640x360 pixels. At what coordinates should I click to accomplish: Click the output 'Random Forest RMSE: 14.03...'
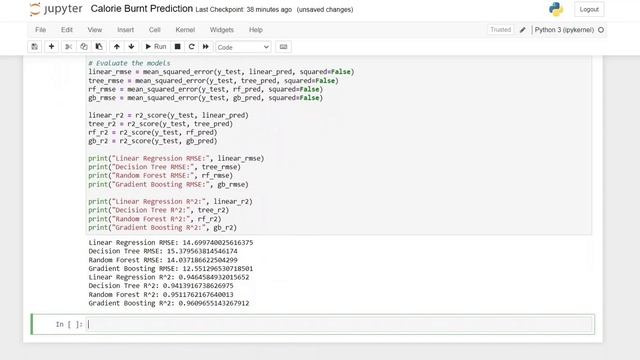tap(163, 260)
